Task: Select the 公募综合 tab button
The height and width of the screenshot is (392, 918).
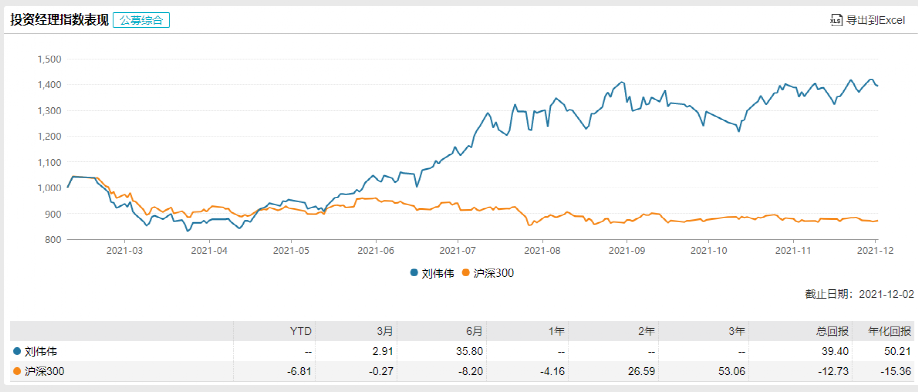Action: tap(142, 20)
